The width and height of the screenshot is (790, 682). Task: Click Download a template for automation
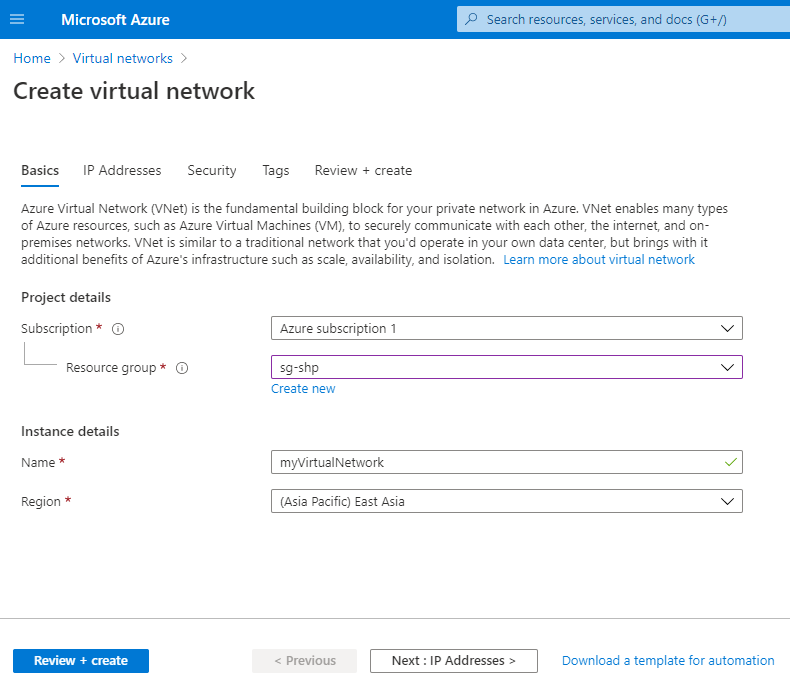click(668, 661)
